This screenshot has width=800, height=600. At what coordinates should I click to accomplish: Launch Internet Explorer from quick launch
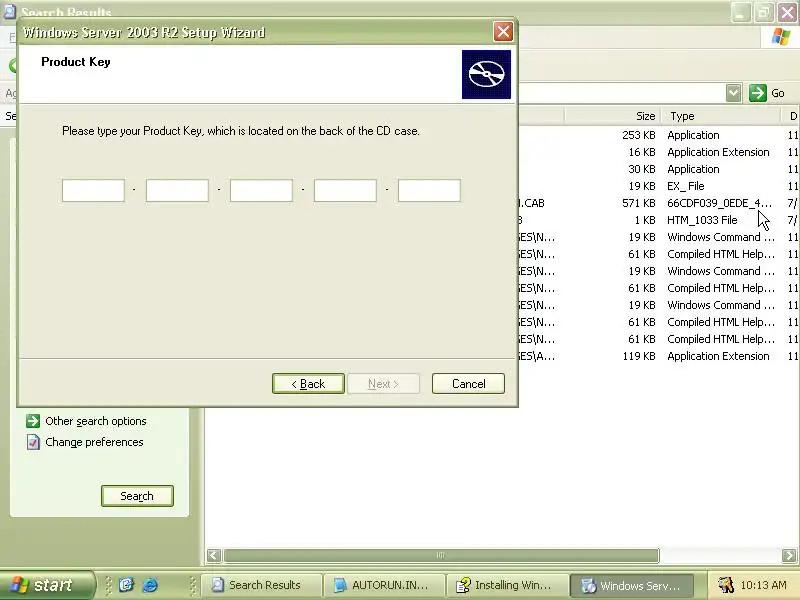pos(150,585)
